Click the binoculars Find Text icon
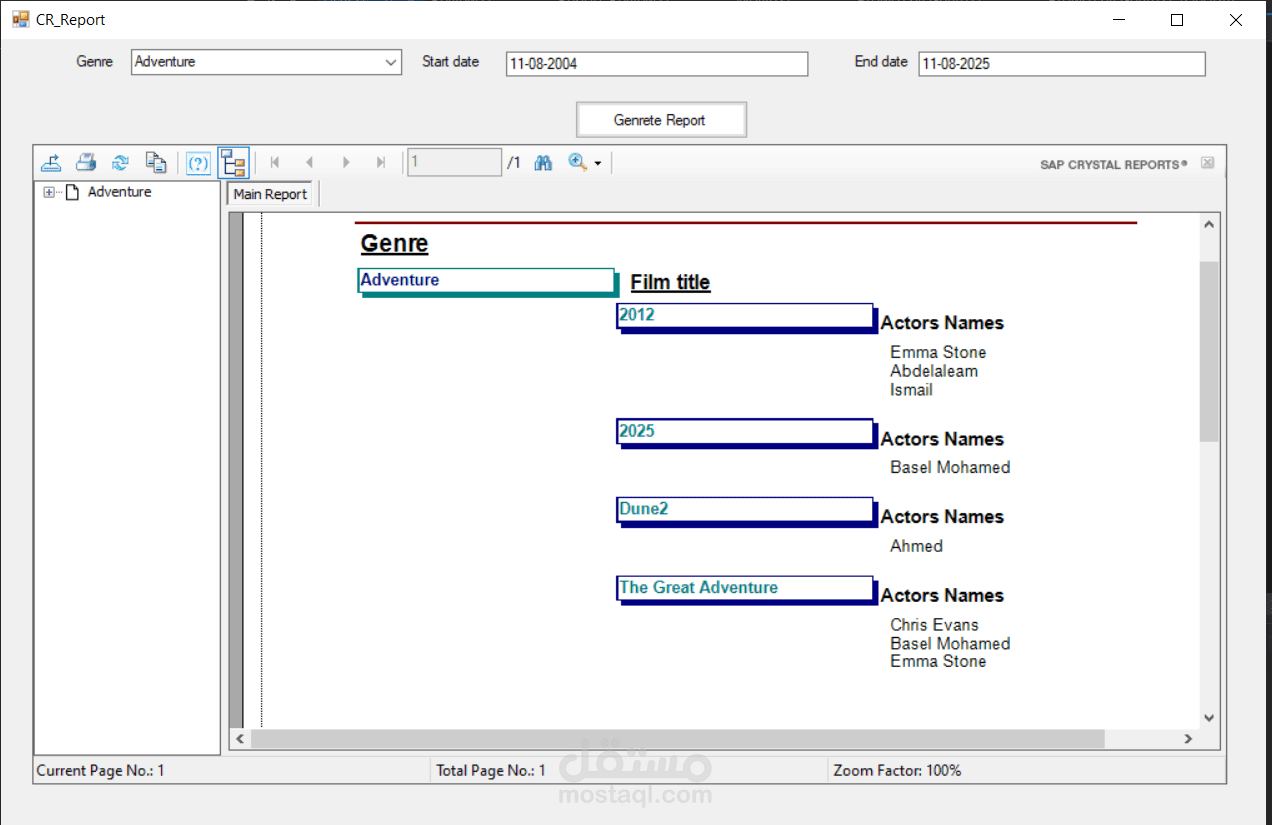Screen dimensions: 1272x825 click(543, 162)
